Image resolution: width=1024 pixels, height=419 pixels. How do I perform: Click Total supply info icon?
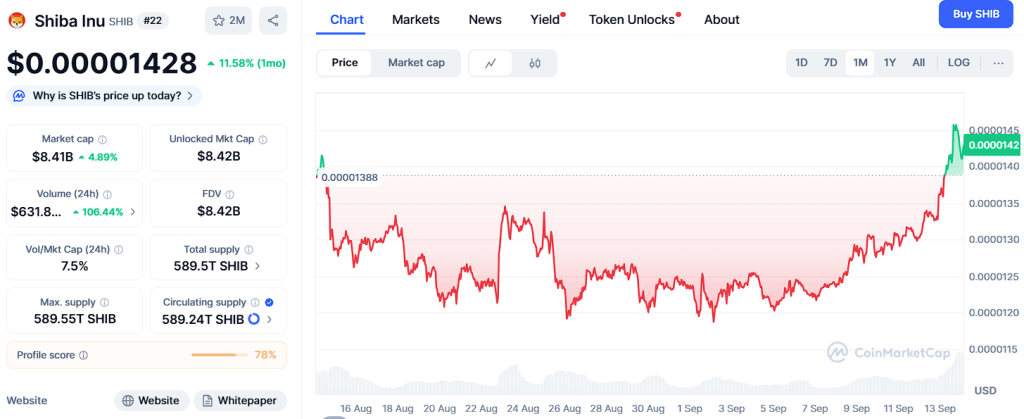click(249, 249)
